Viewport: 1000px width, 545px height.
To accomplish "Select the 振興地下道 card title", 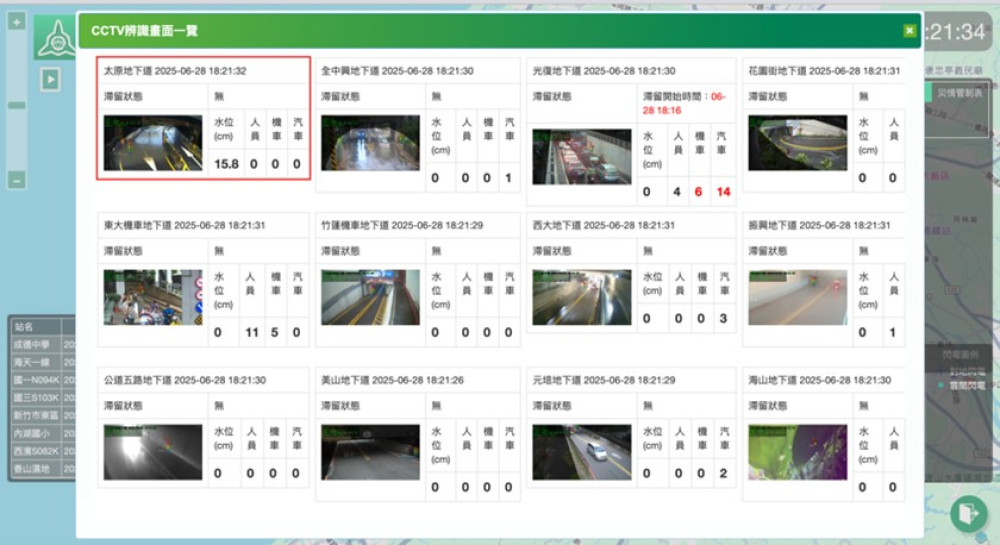I will tap(820, 225).
